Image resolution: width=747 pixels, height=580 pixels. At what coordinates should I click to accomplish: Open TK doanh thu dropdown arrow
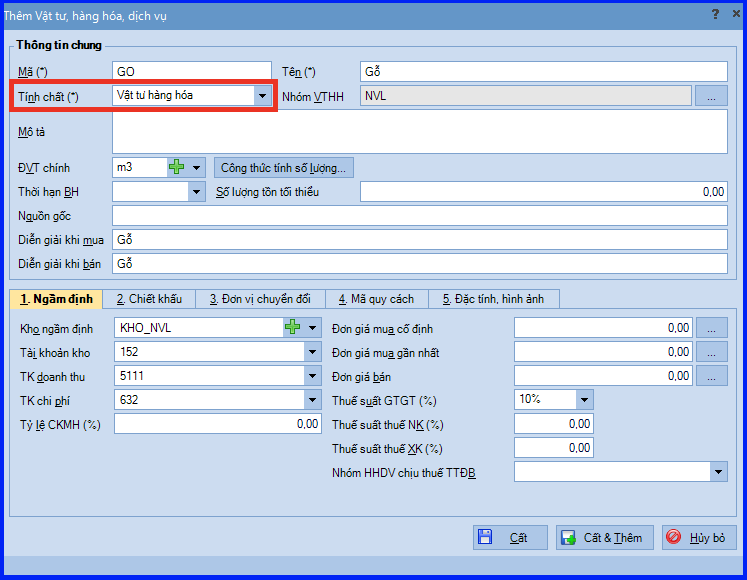coord(313,376)
